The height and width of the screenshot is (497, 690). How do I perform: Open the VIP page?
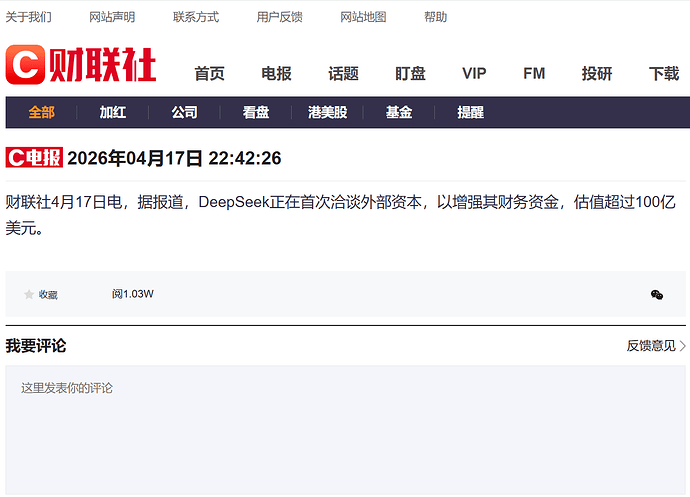click(474, 74)
